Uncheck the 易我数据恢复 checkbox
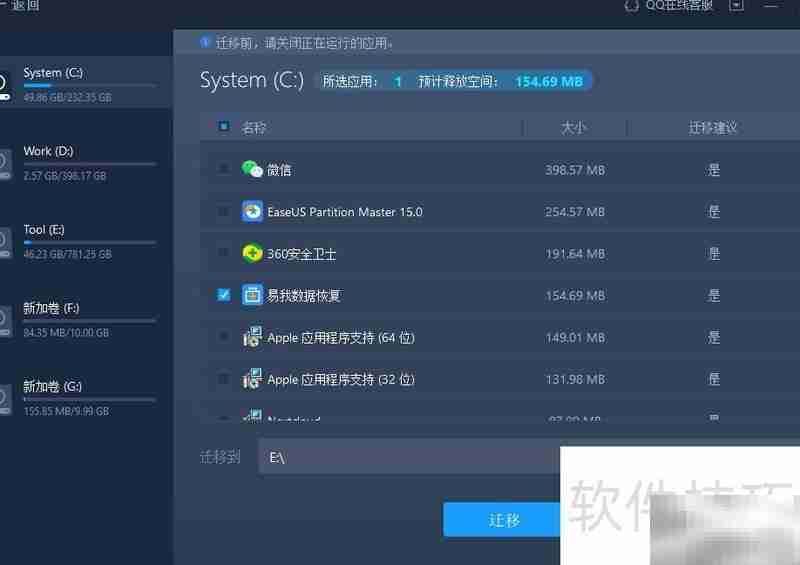The height and width of the screenshot is (565, 800). (x=223, y=294)
